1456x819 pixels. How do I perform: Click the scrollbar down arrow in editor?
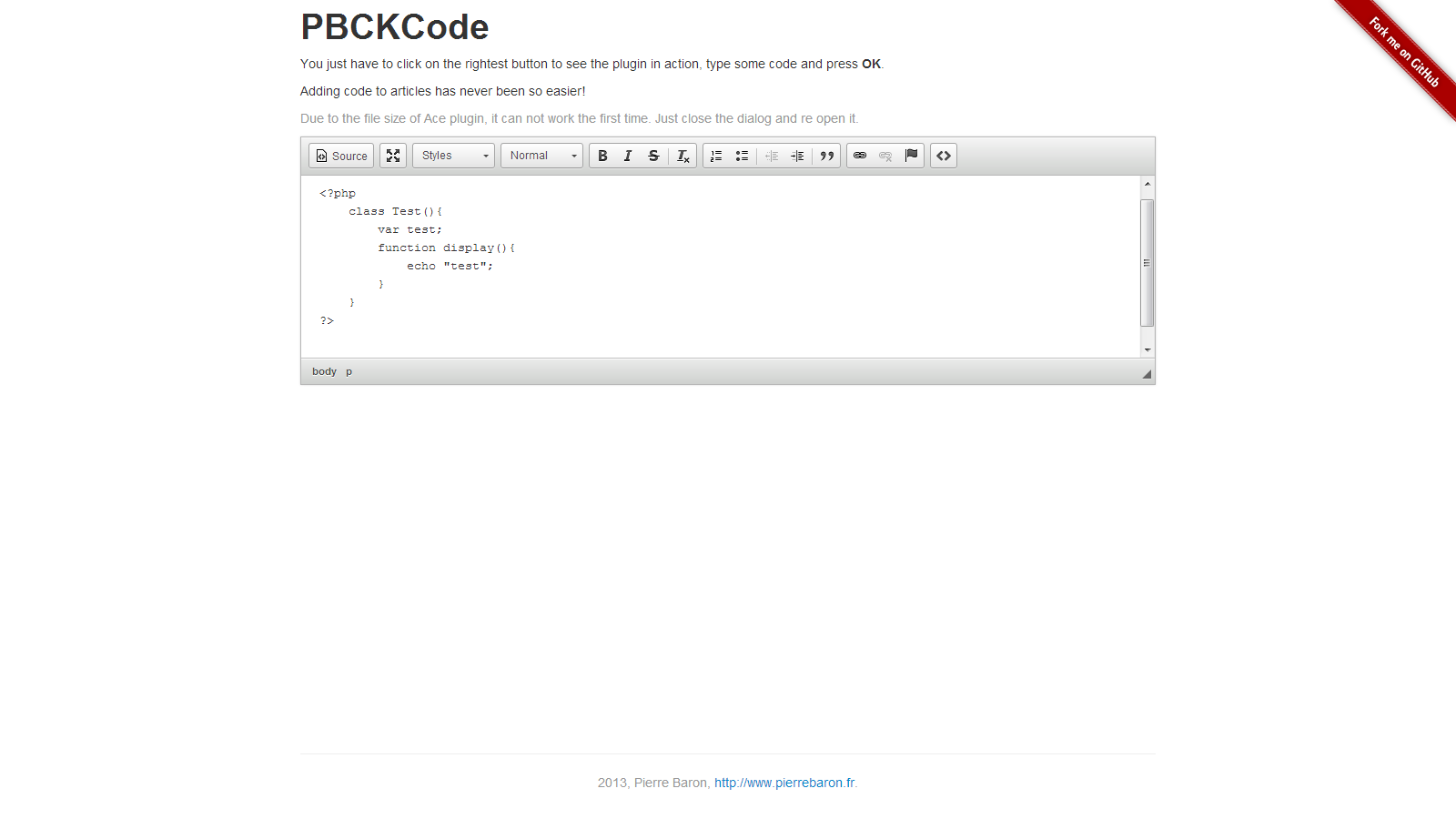point(1148,349)
